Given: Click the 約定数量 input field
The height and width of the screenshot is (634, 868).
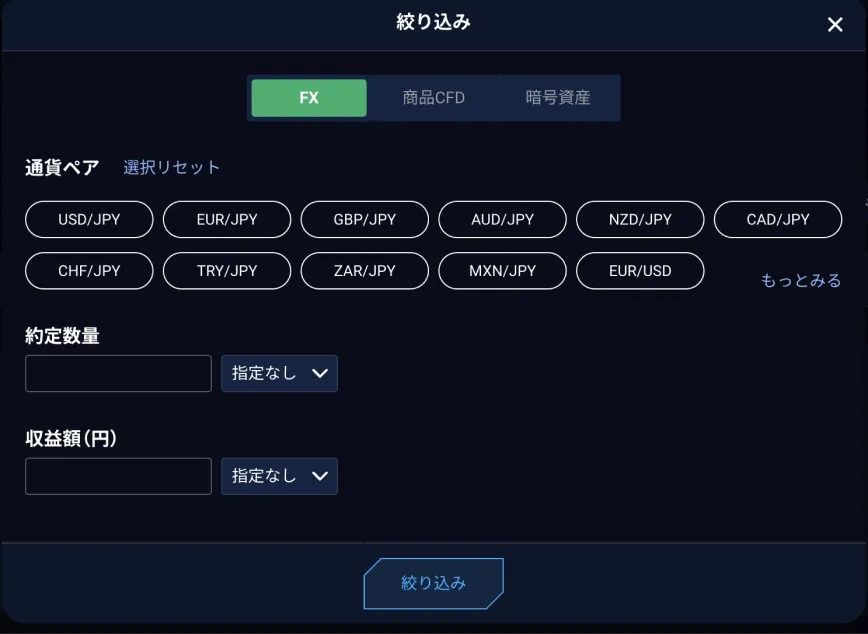Looking at the screenshot, I should (118, 373).
